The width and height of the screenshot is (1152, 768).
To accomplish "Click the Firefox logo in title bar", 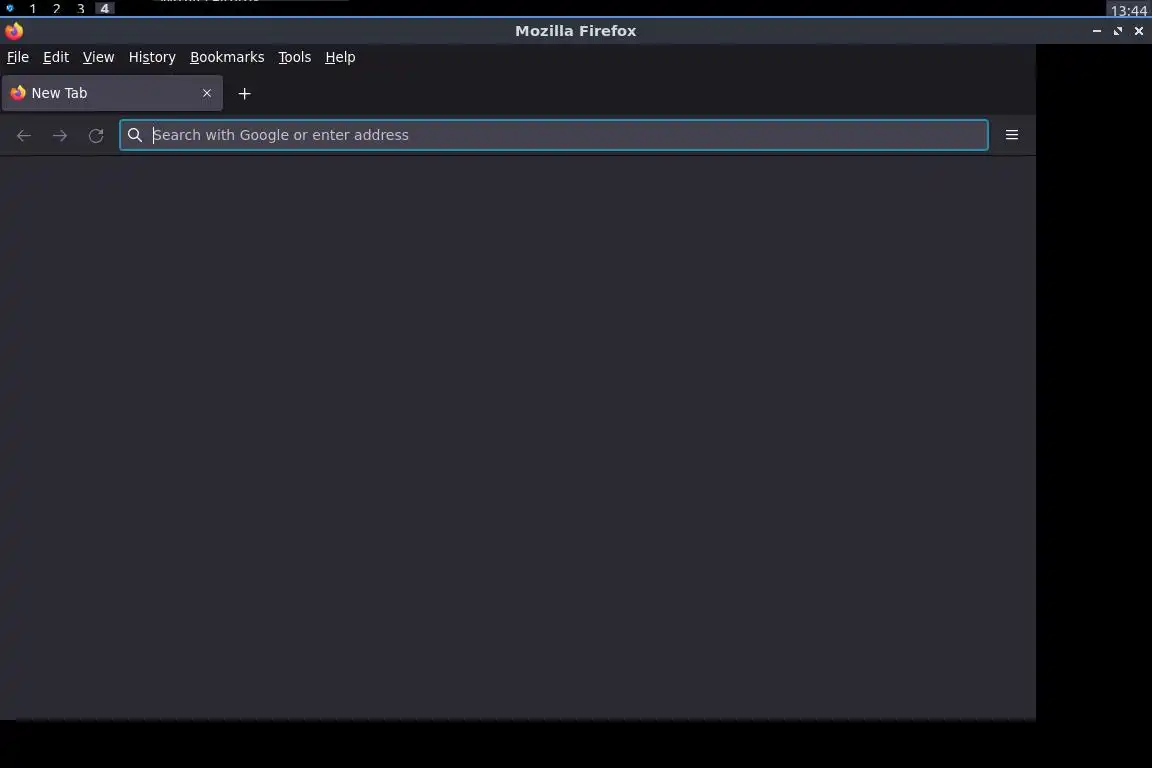I will (x=14, y=31).
